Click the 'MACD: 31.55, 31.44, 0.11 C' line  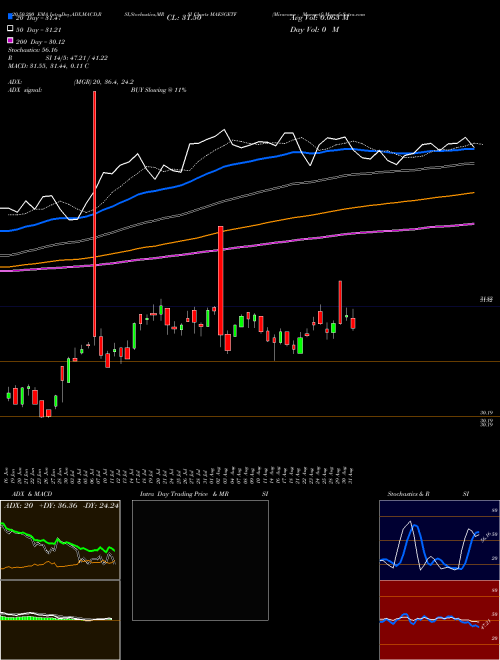pos(48,66)
